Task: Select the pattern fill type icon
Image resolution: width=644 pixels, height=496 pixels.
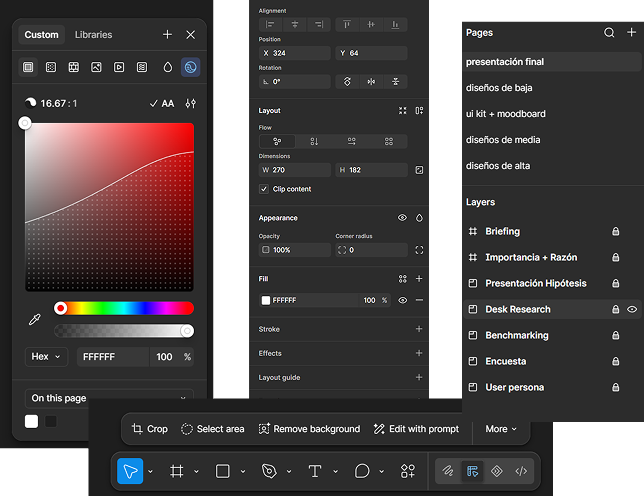Action: click(x=74, y=67)
